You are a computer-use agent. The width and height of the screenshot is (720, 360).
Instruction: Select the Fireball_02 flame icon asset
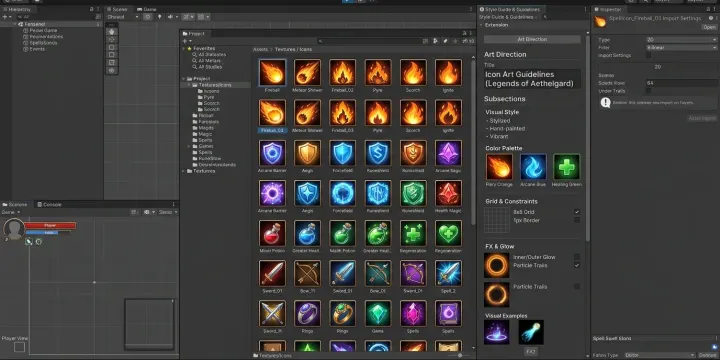[343, 73]
